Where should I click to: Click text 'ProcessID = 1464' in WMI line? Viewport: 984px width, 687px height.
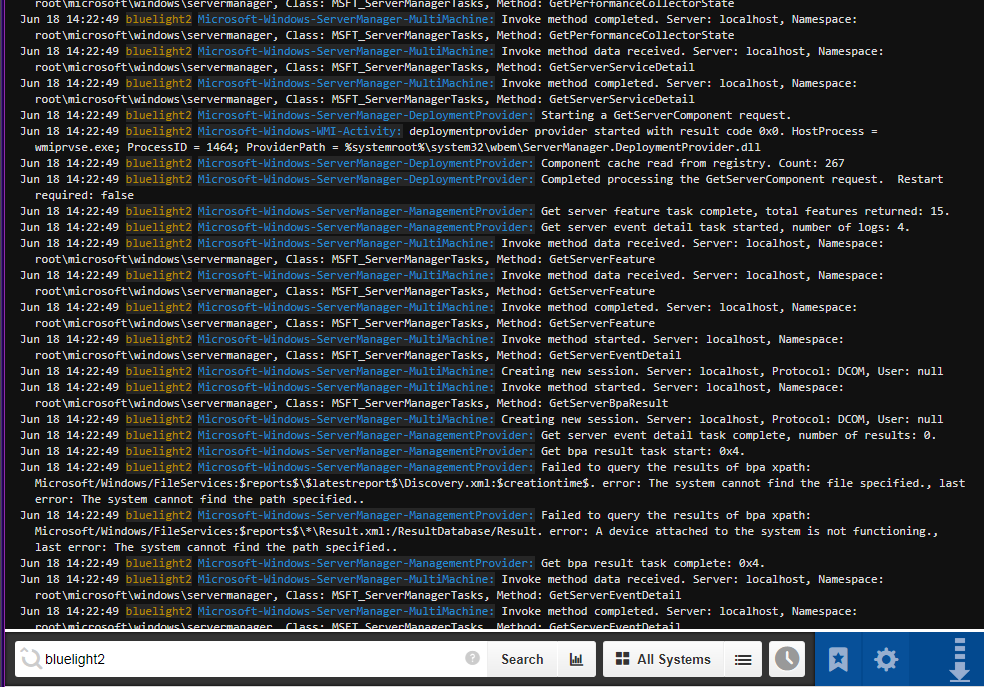click(x=179, y=147)
